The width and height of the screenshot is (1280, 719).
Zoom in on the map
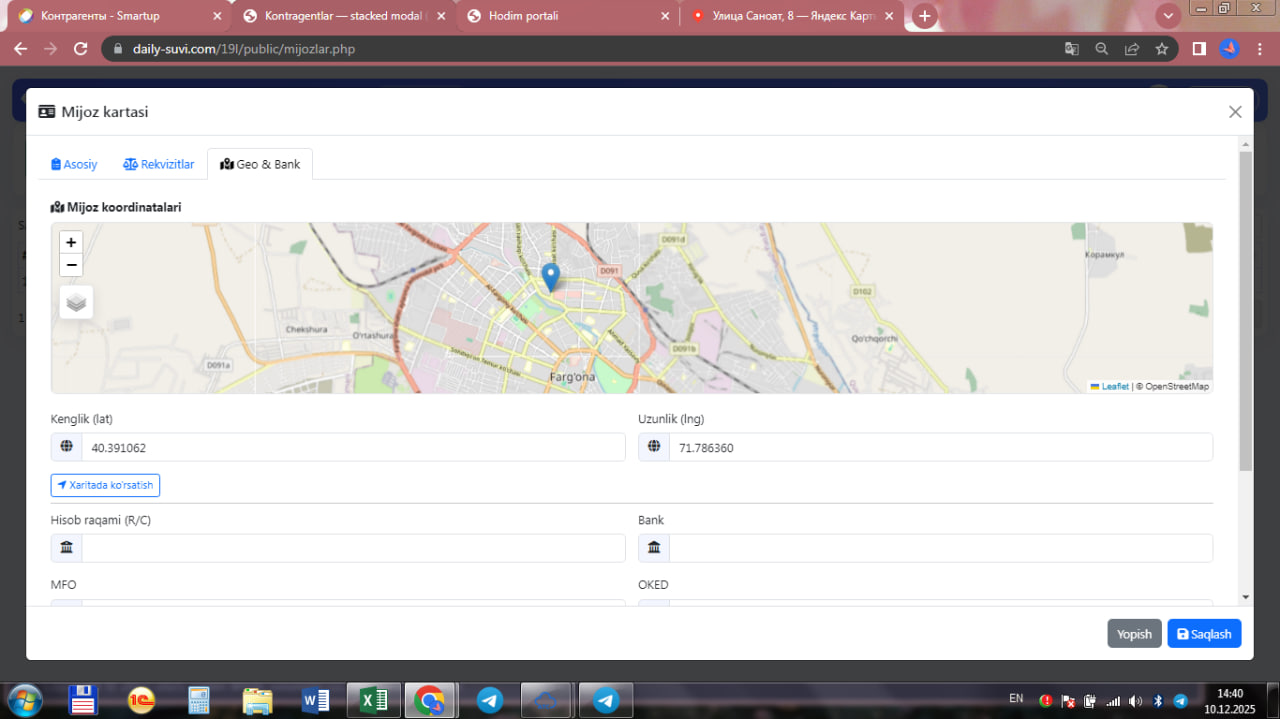[x=71, y=242]
